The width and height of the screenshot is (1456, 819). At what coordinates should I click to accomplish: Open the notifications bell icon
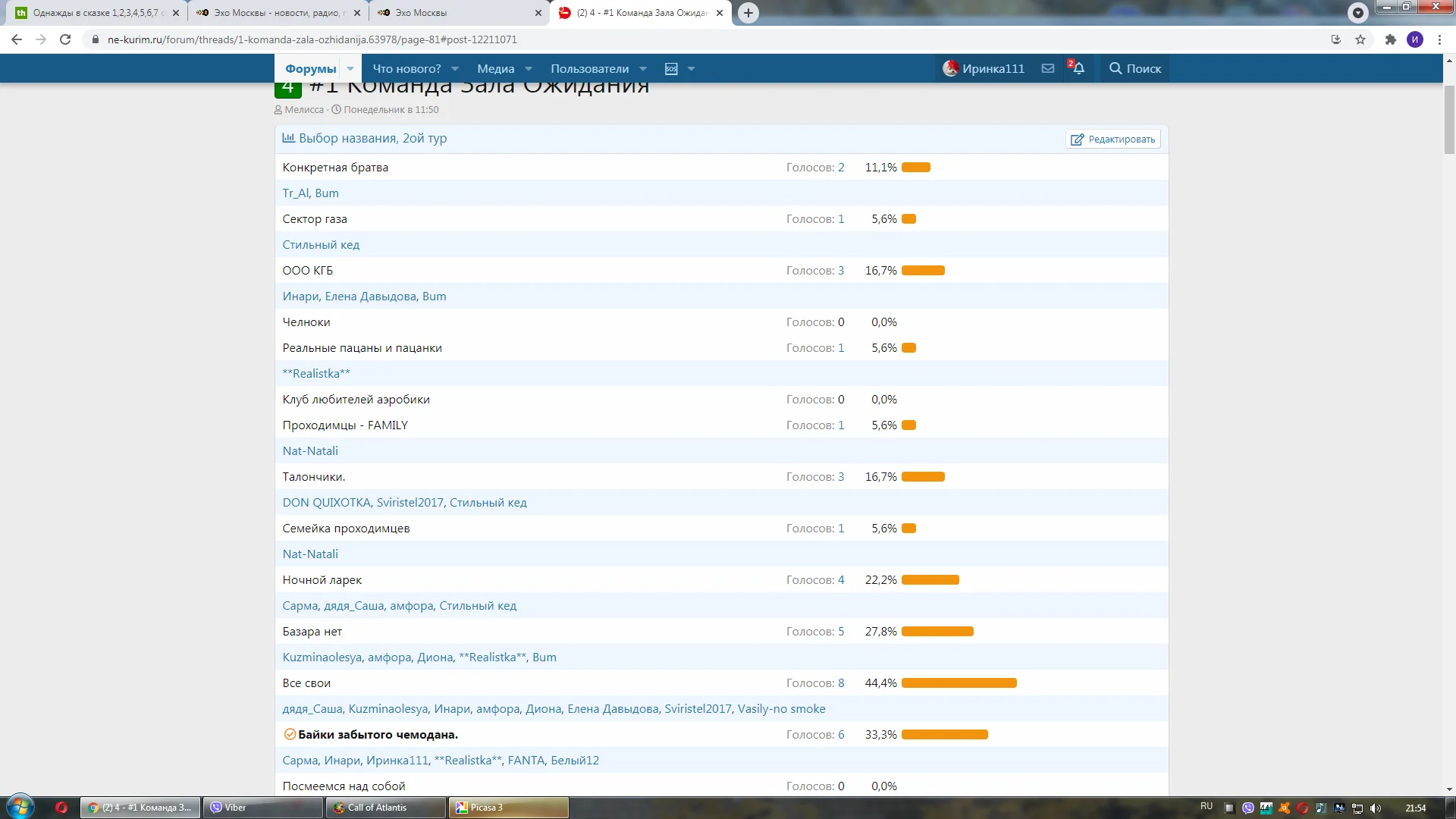pyautogui.click(x=1078, y=68)
